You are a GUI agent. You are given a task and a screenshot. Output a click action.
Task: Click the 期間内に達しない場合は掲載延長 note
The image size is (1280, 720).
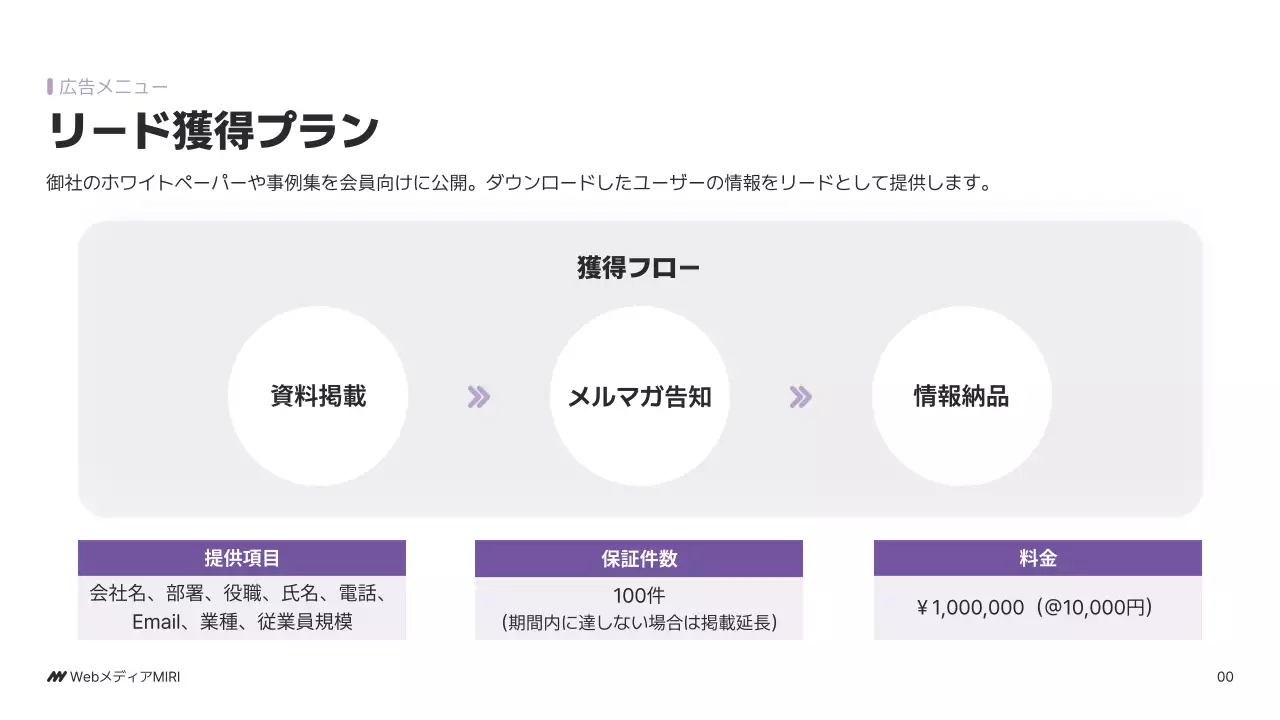coord(639,623)
